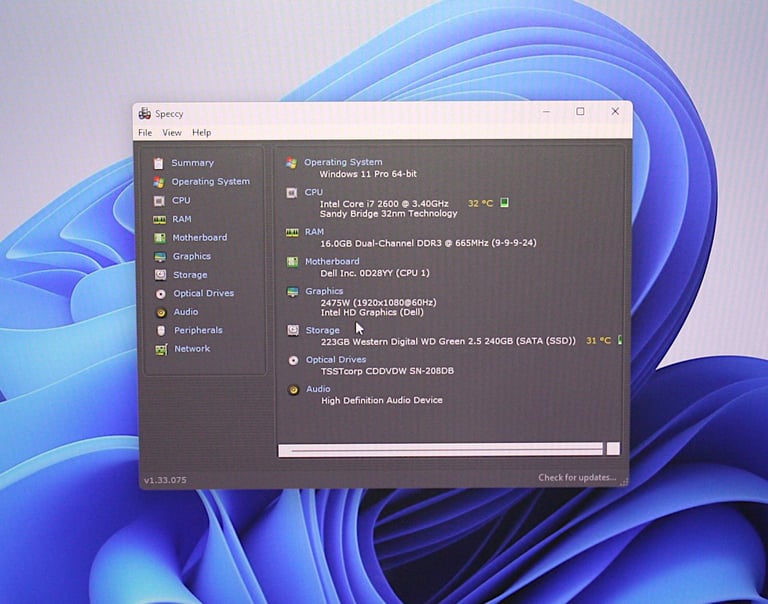Open the Operating System heading link
768x604 pixels.
tap(343, 162)
